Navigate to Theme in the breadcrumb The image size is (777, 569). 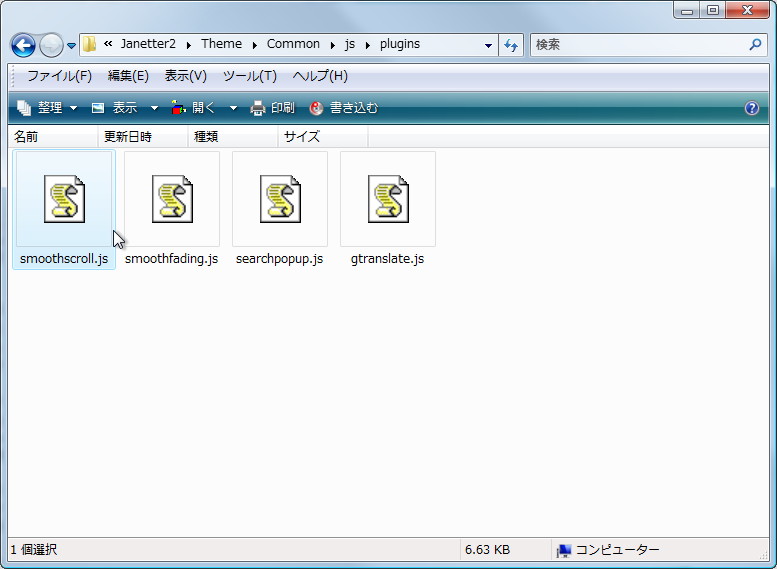[x=222, y=44]
